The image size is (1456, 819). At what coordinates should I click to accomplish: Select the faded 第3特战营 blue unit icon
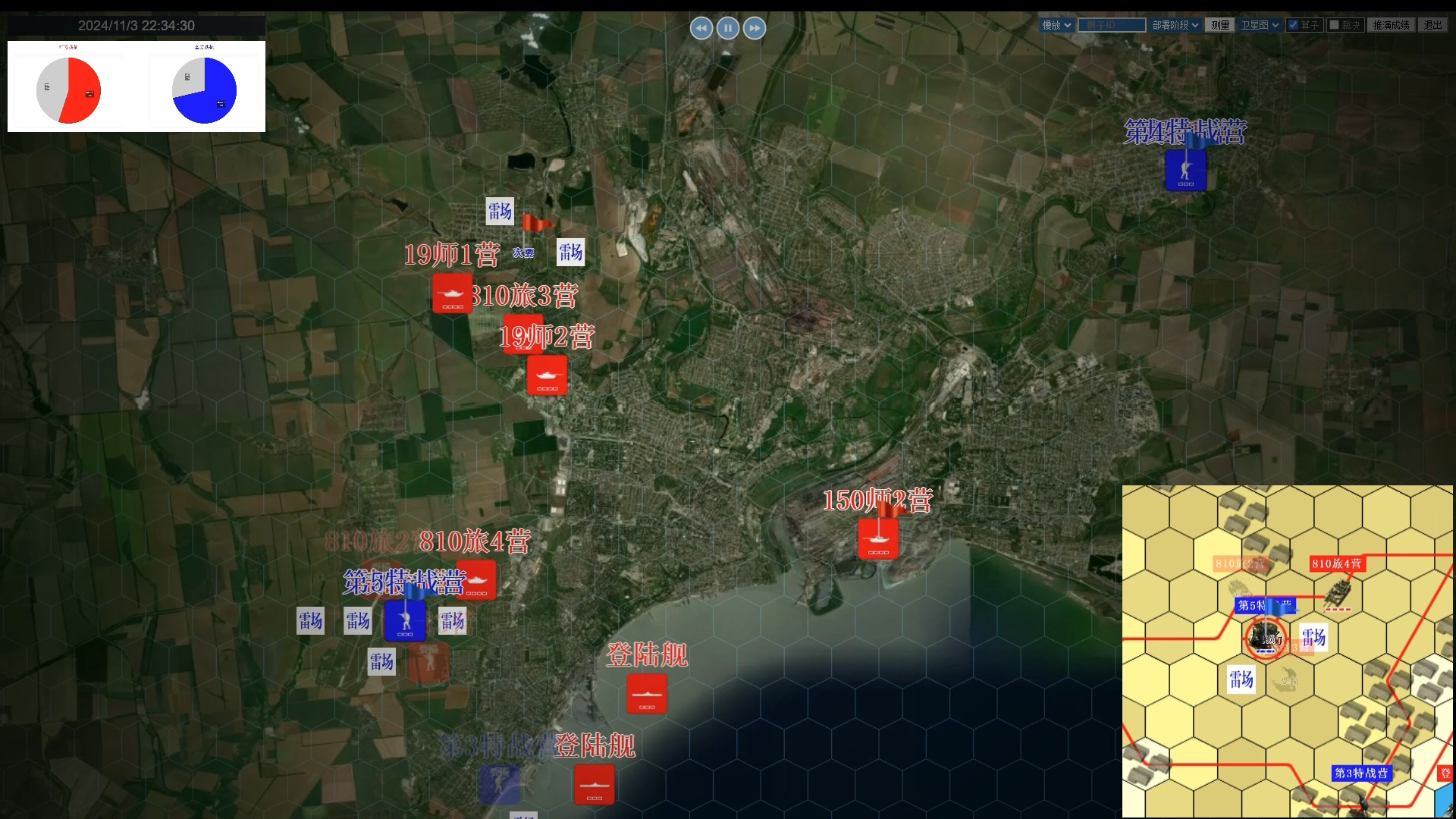pyautogui.click(x=499, y=784)
